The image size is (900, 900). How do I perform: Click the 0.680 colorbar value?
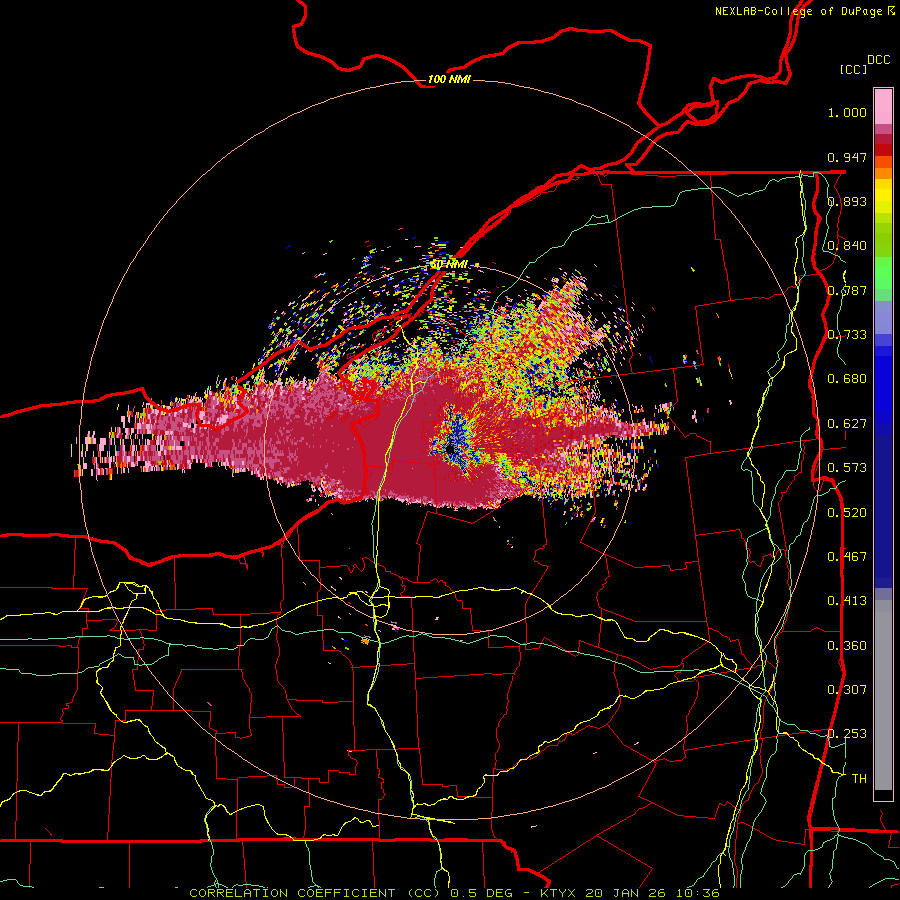click(847, 379)
